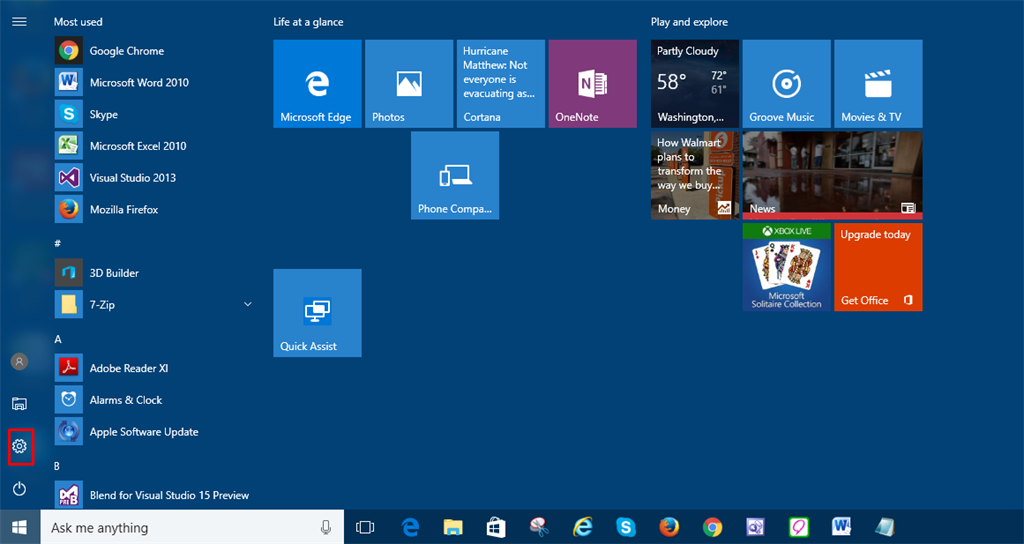Open the Quick Assist tile
The width and height of the screenshot is (1024, 544).
[317, 313]
